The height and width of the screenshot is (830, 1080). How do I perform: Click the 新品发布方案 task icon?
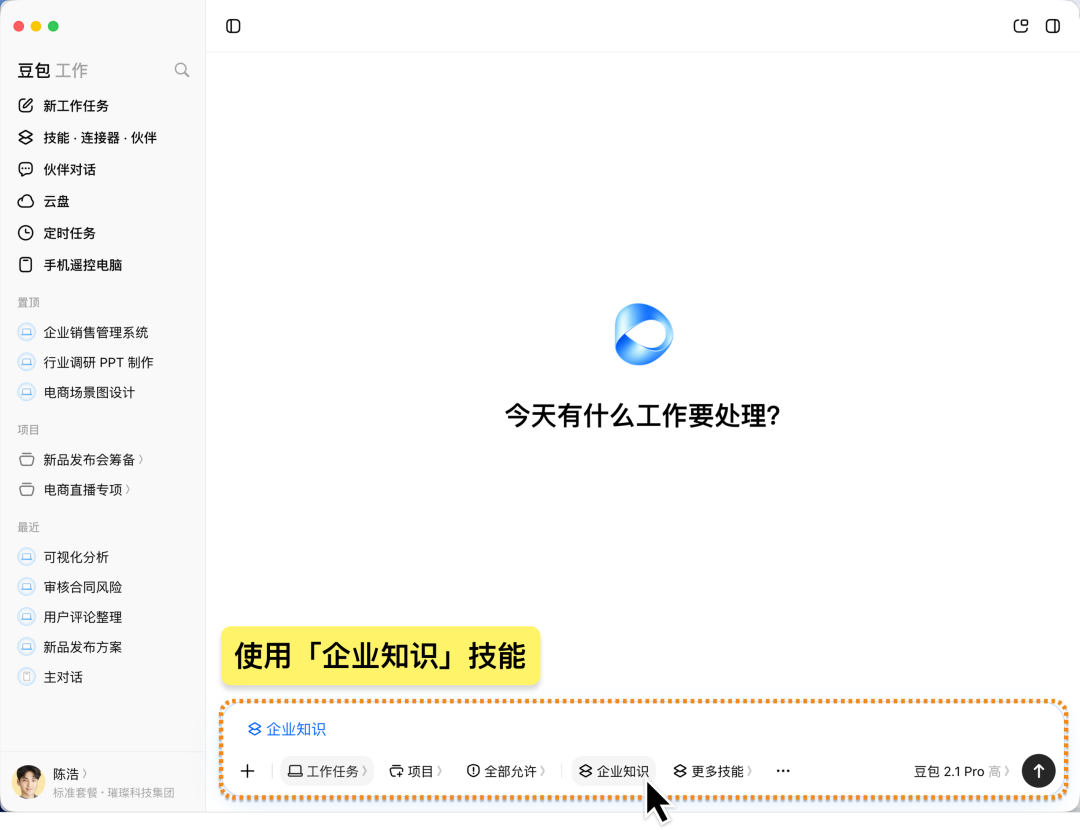coord(26,647)
